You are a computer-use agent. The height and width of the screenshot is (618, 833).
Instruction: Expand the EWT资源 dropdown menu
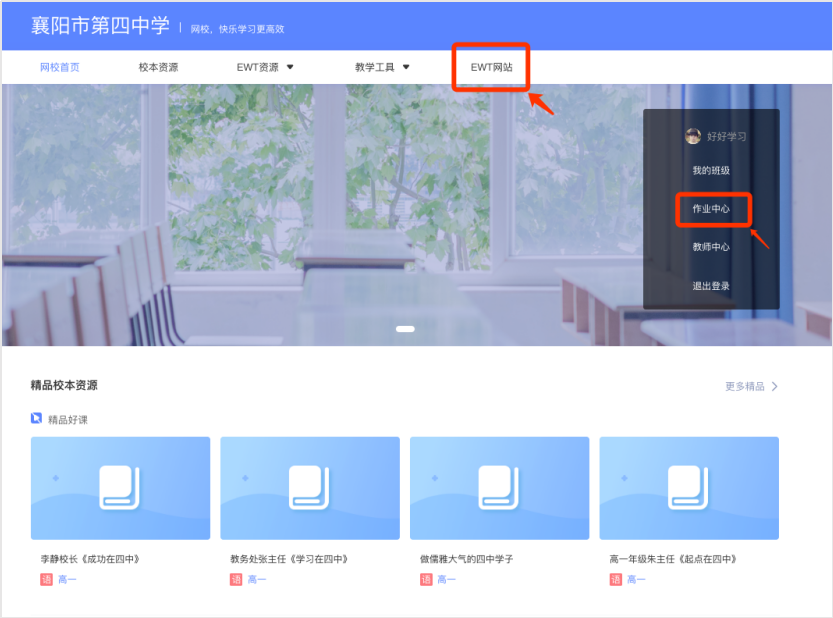pyautogui.click(x=265, y=67)
